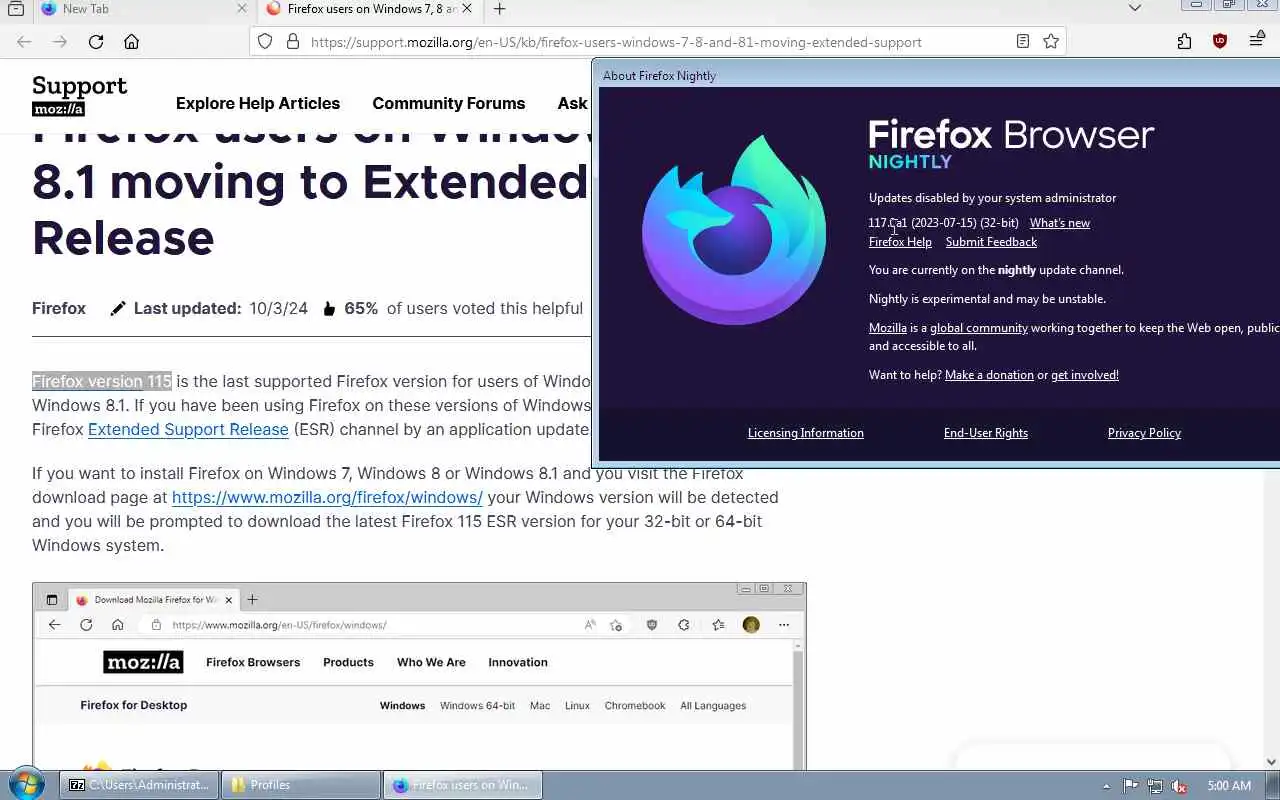Viewport: 1280px width, 800px height.
Task: Switch to the 7-Zip C:\Users\Administrator taskbar window
Action: pyautogui.click(x=140, y=785)
